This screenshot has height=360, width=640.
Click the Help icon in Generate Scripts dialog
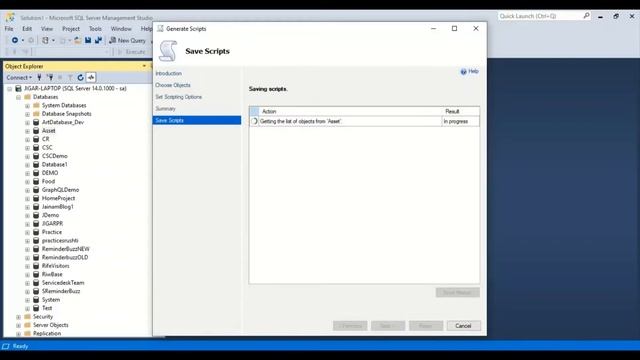[x=464, y=72]
